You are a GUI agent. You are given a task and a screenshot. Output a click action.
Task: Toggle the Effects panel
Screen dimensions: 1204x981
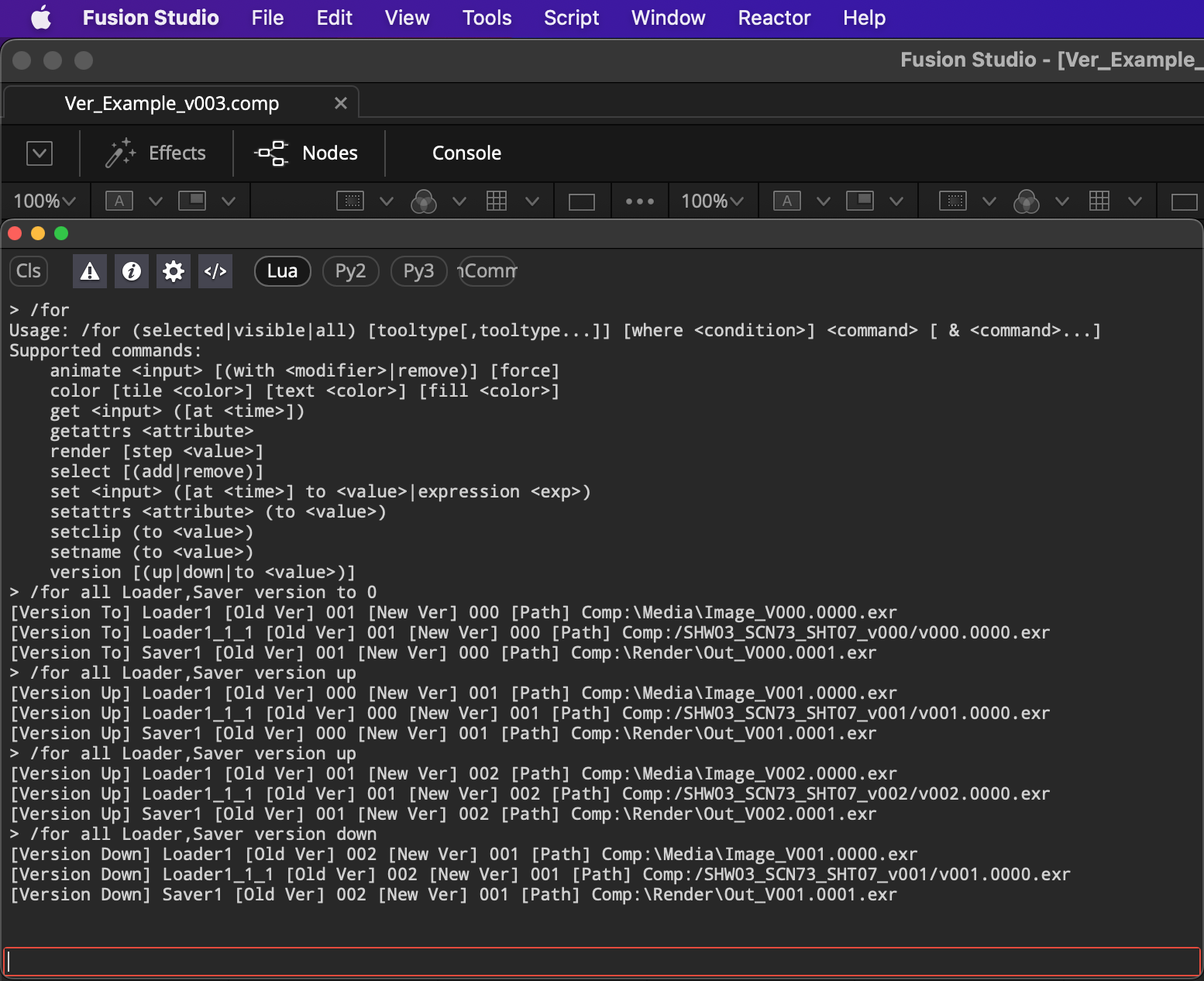156,153
